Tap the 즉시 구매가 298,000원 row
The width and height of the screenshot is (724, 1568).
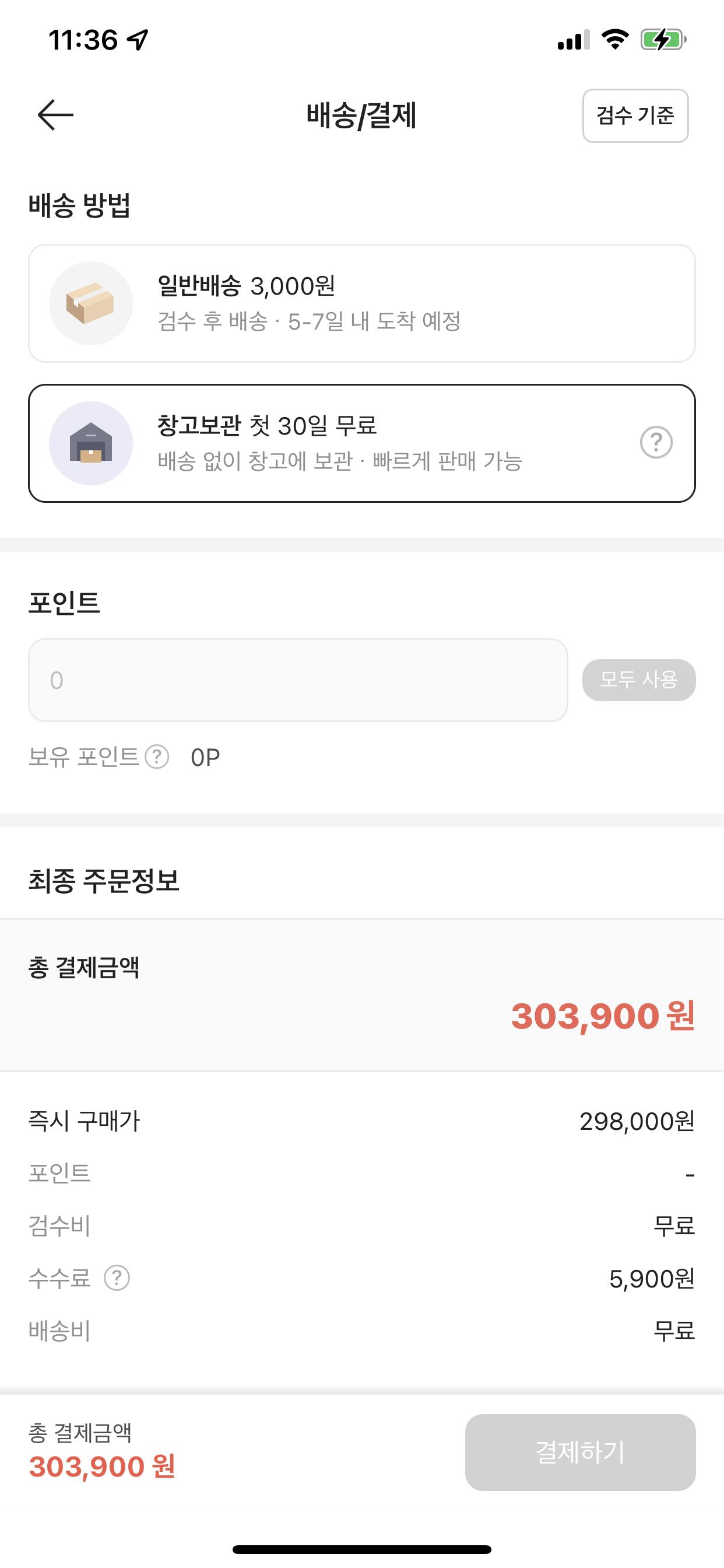(361, 1121)
